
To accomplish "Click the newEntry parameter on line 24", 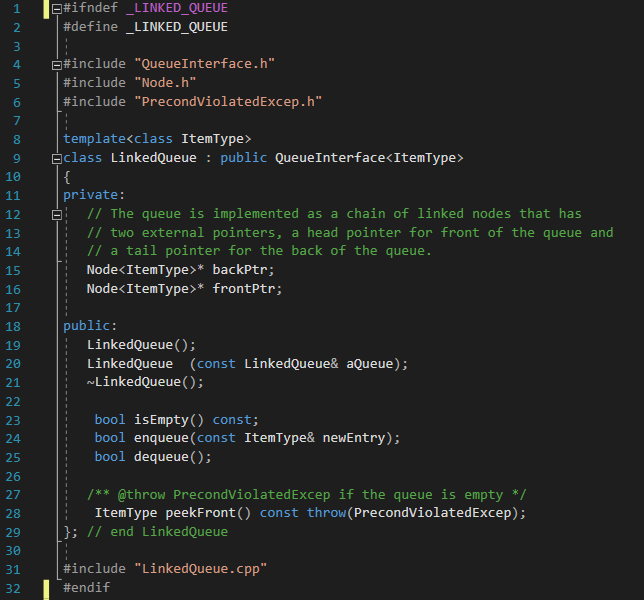I will pyautogui.click(x=354, y=438).
